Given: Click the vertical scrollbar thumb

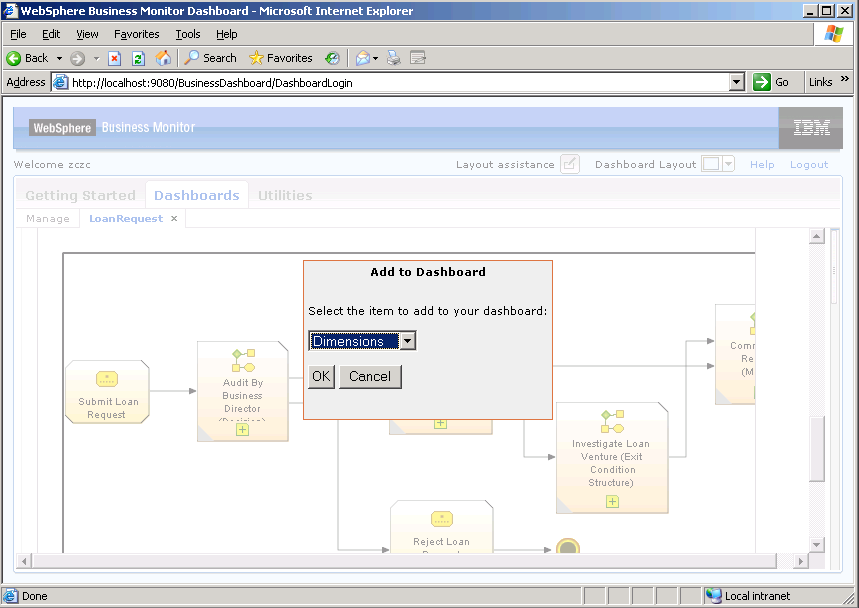Looking at the screenshot, I should [x=816, y=449].
